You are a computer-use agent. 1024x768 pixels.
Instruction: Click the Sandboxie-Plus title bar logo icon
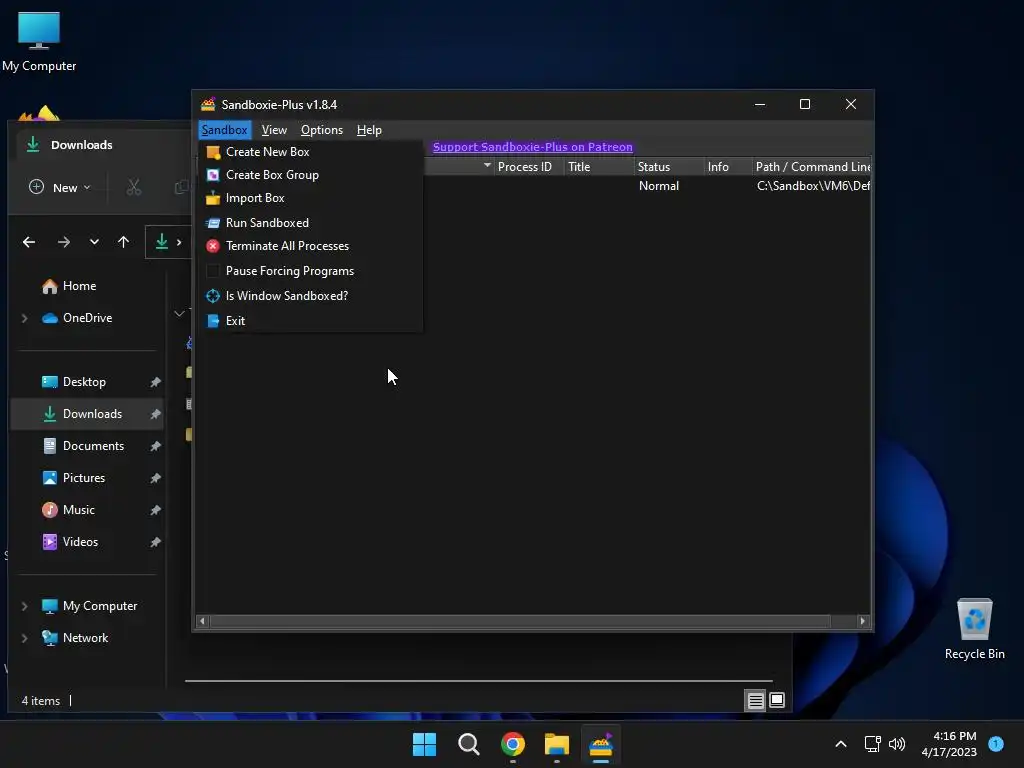point(208,104)
